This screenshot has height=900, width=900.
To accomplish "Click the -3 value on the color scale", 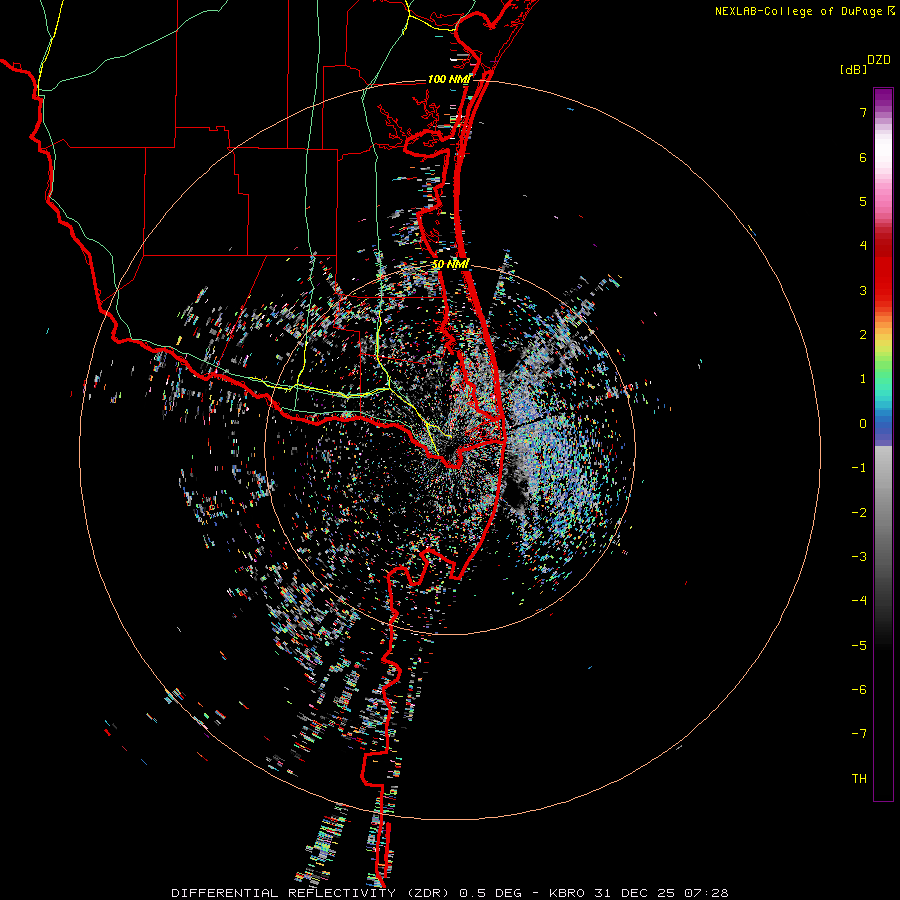I will [x=859, y=557].
